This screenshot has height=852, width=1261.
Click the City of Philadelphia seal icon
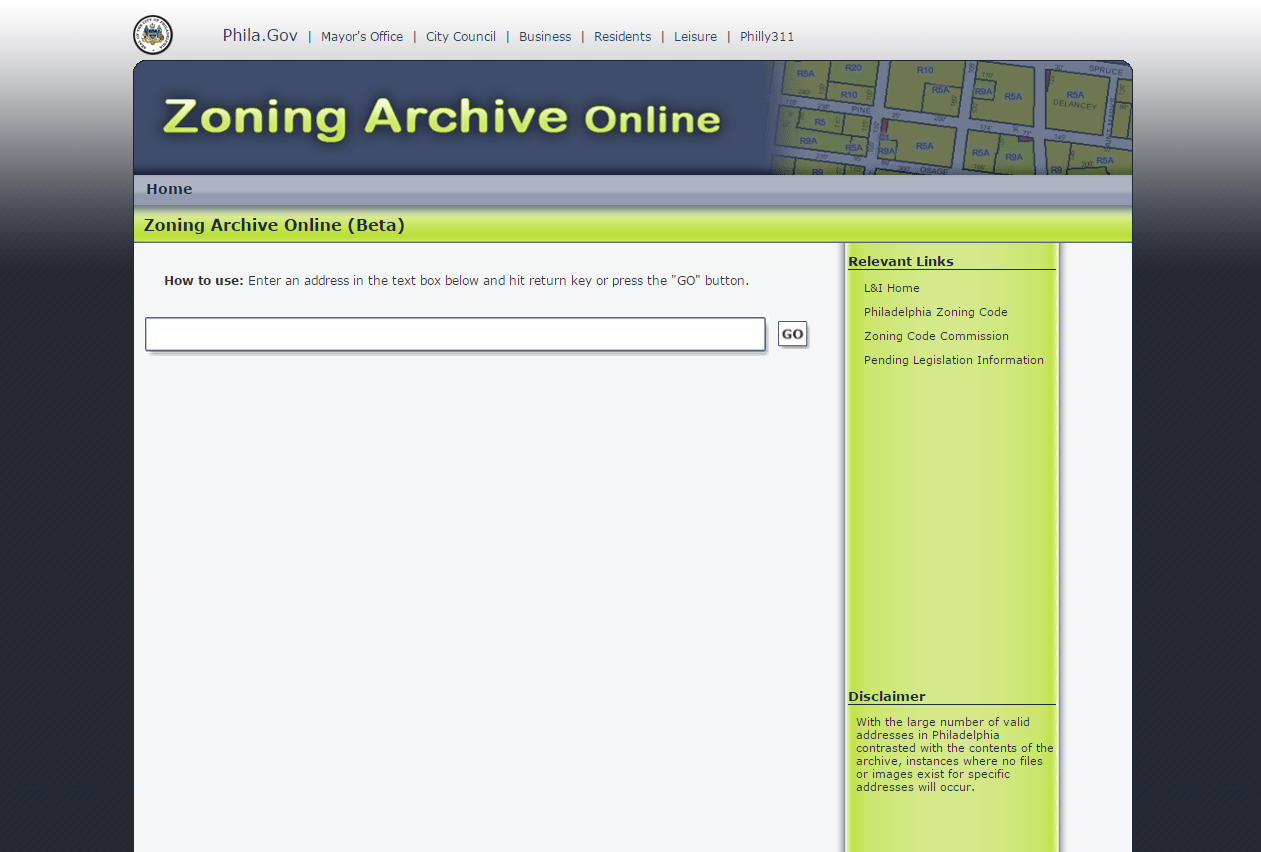[153, 35]
